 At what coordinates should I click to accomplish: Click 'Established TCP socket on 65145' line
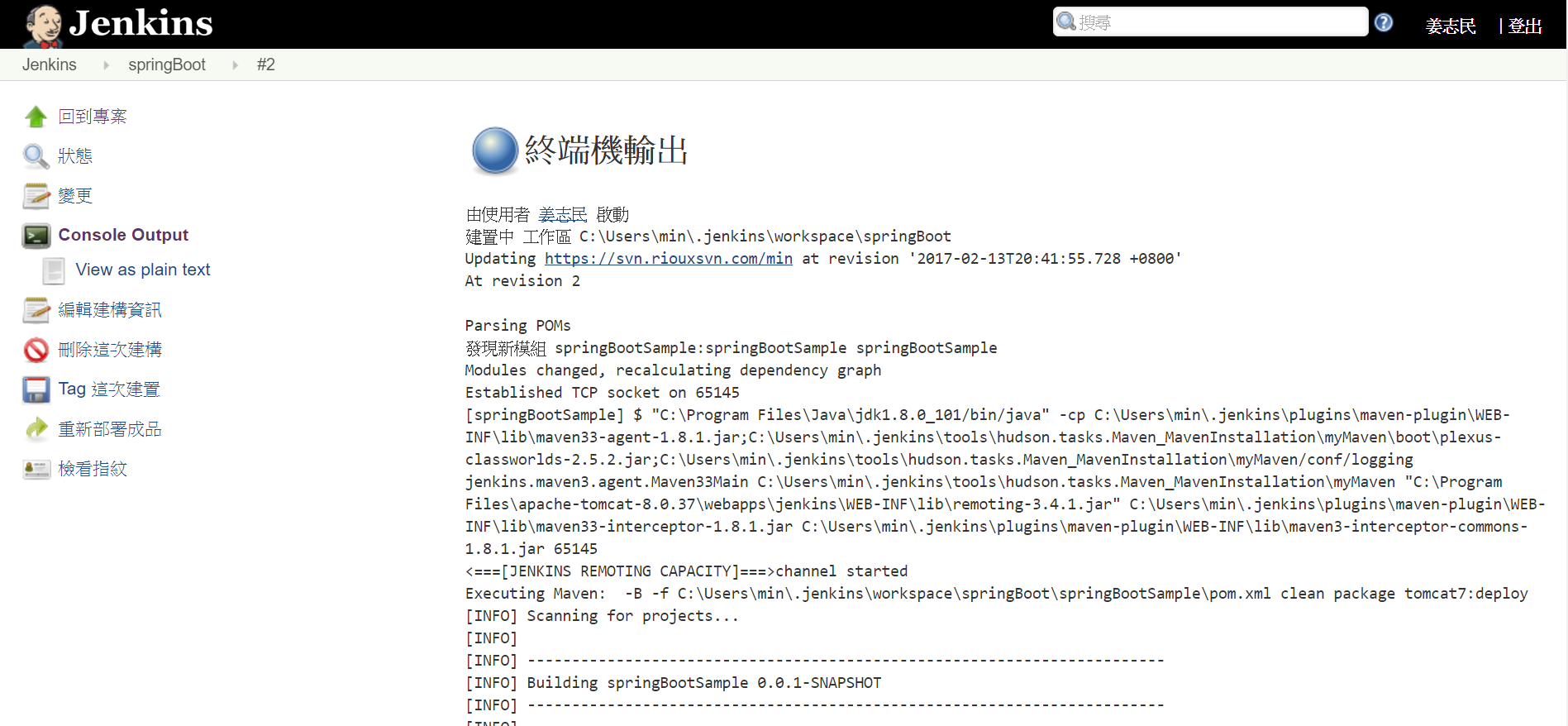pos(603,393)
